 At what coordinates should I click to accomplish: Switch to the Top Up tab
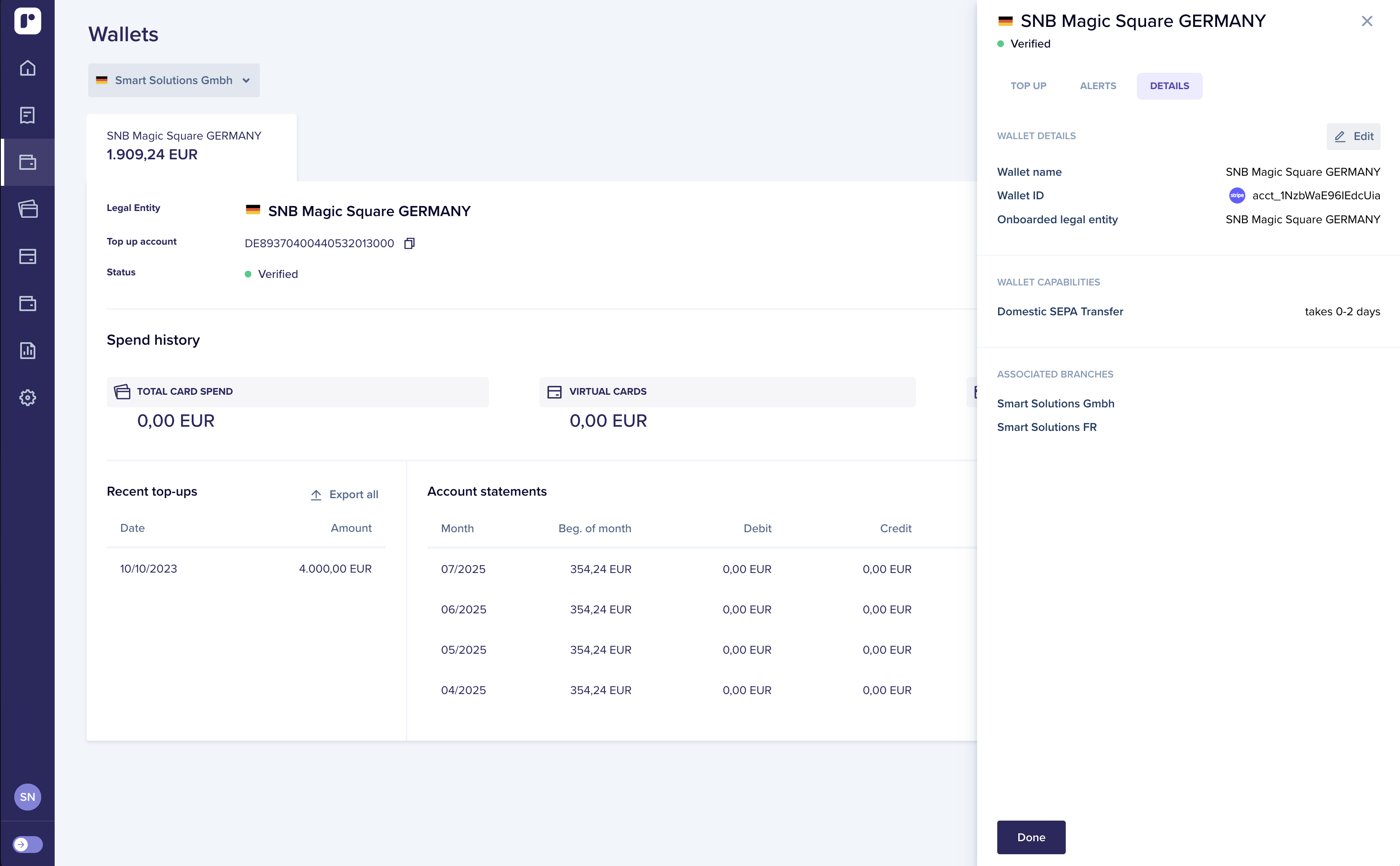click(1028, 85)
